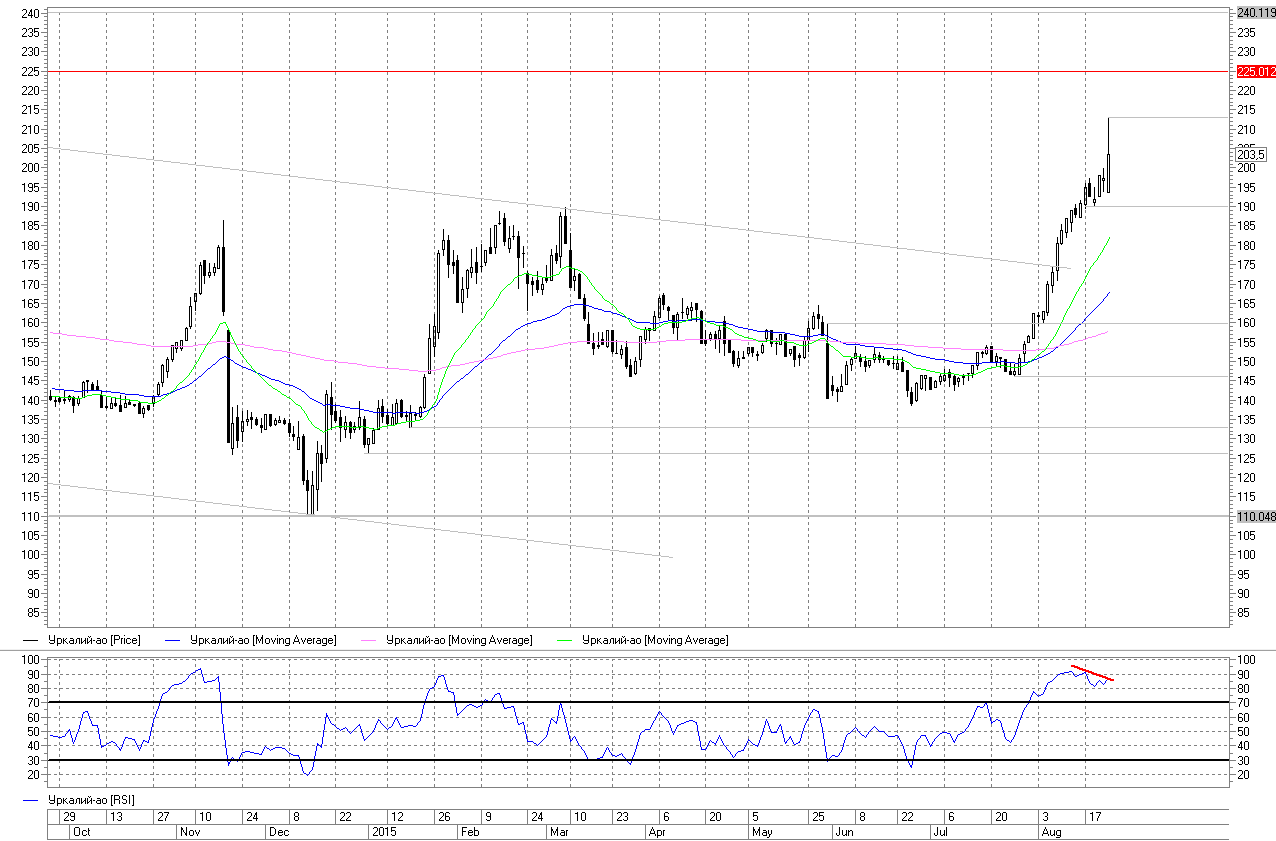Select the red divergence line on RSI
This screenshot has height=841, width=1276.
click(x=1092, y=673)
